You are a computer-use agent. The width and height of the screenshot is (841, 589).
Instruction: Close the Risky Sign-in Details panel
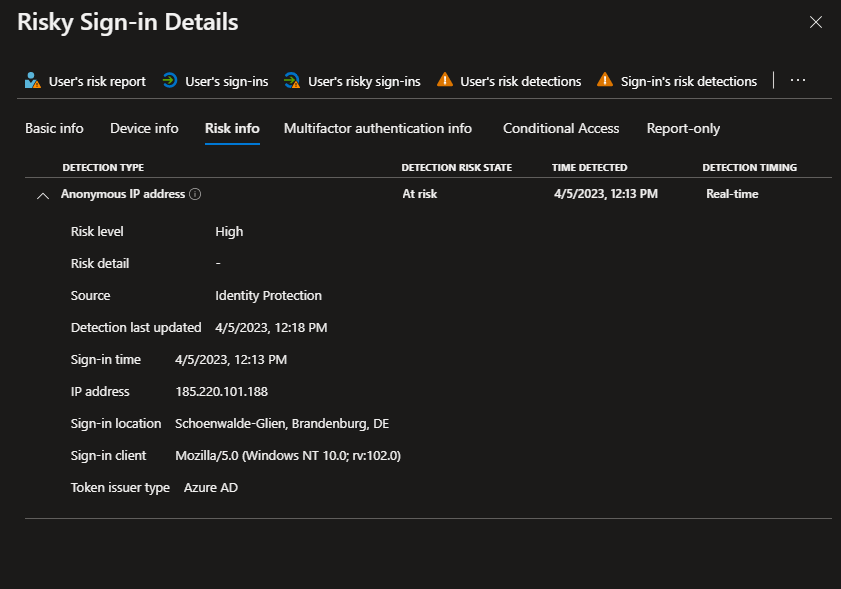pyautogui.click(x=816, y=22)
